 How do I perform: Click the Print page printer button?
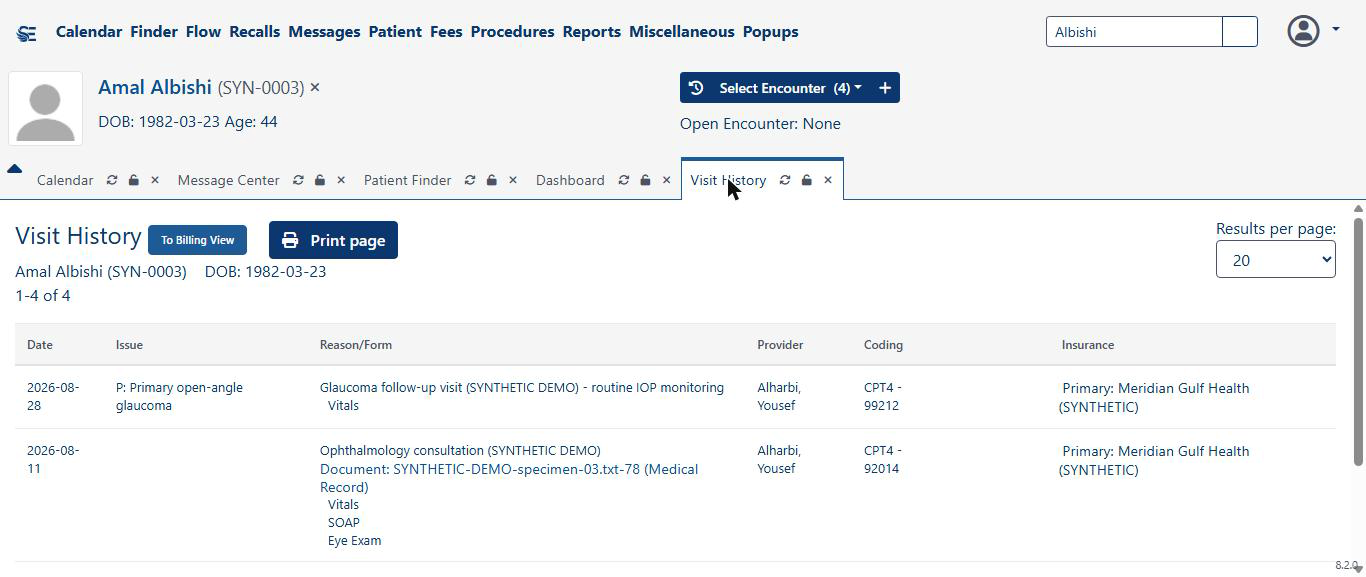(x=333, y=240)
